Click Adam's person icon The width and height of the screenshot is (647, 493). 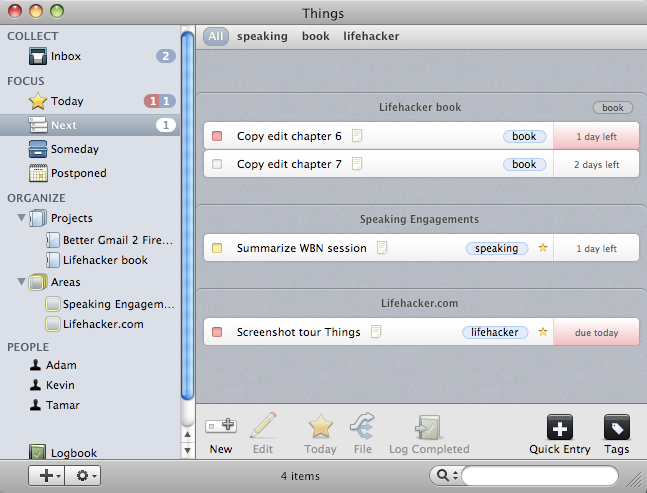pyautogui.click(x=35, y=365)
